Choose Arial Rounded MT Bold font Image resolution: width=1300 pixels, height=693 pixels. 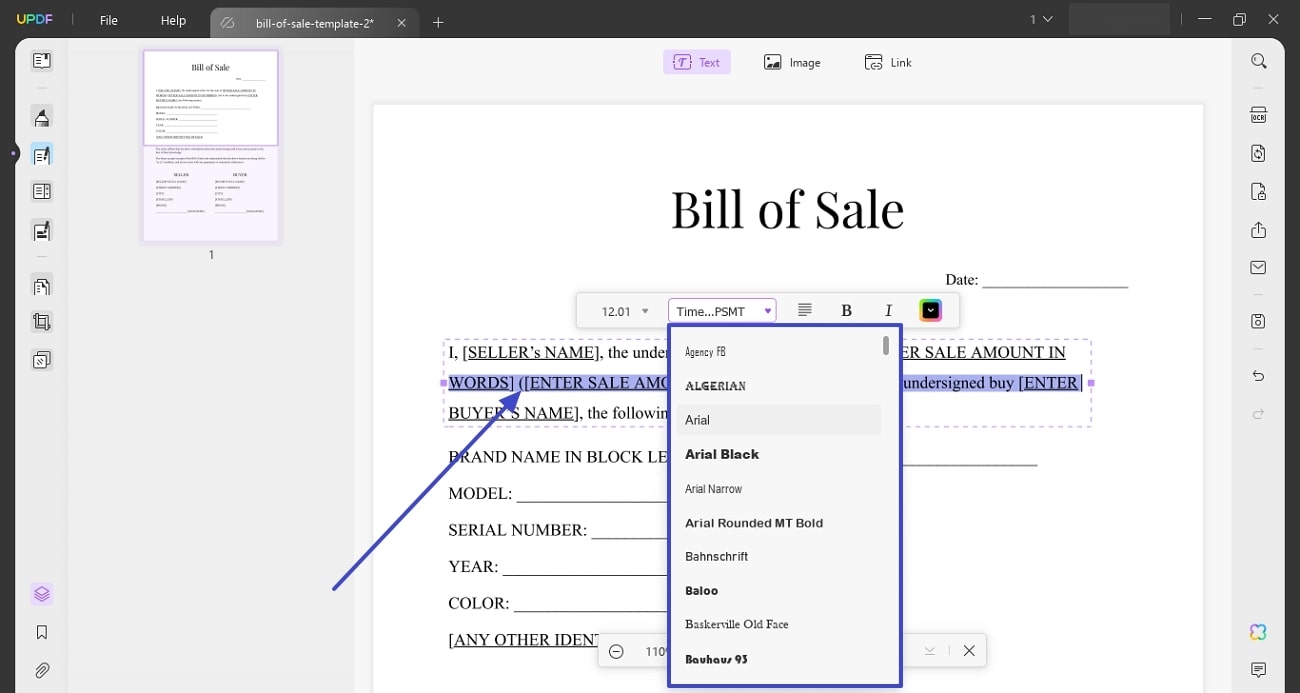pyautogui.click(x=778, y=523)
